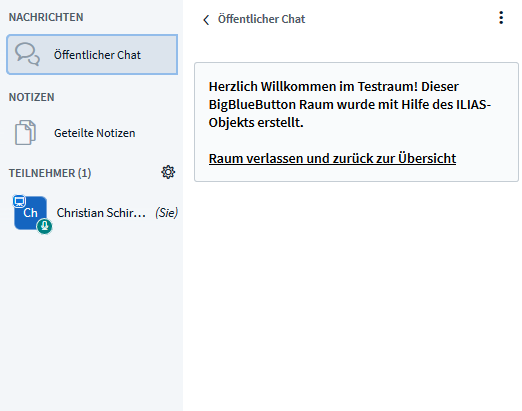Follow Raum verlassen und zurück link
522x411 pixels.
(x=332, y=158)
